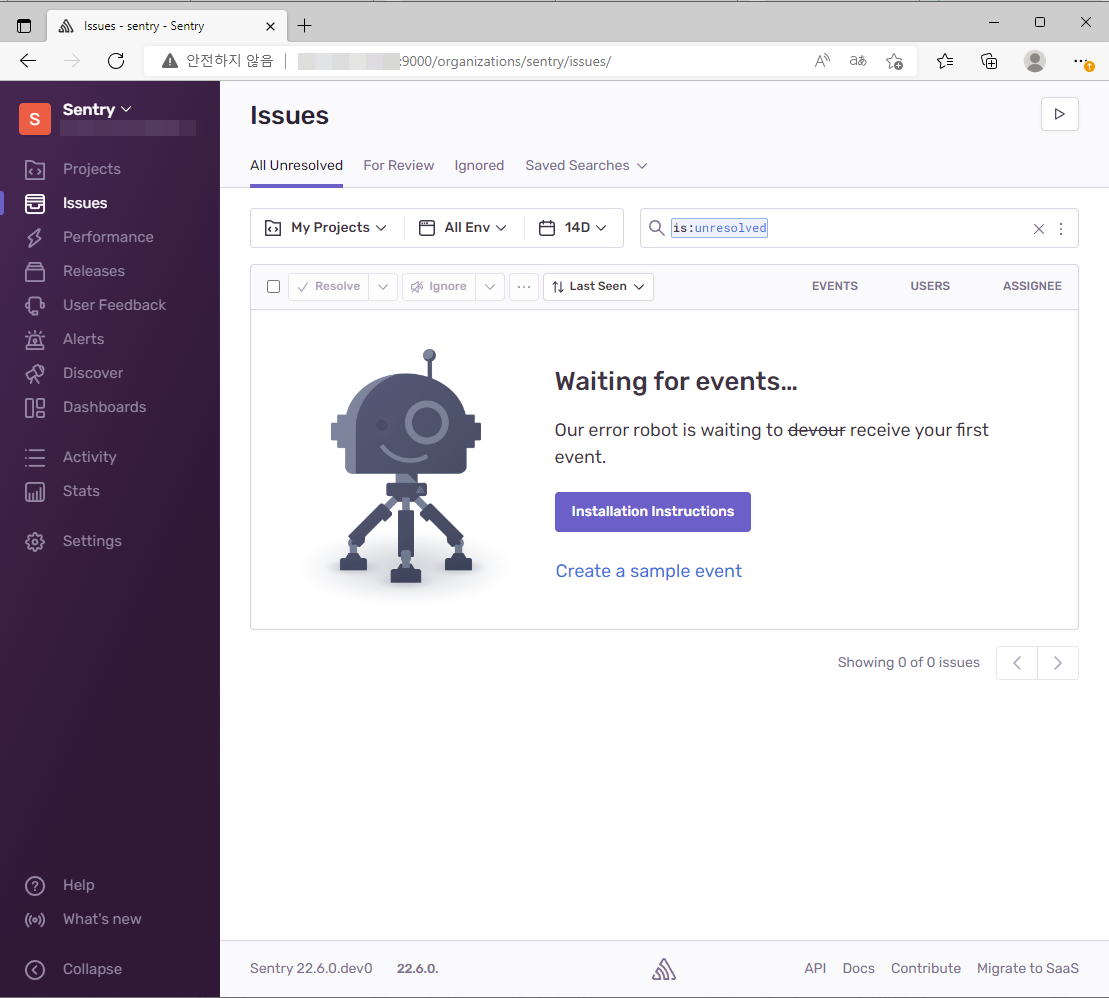The width and height of the screenshot is (1109, 998).
Task: Open the more actions ellipsis button
Action: tap(523, 286)
